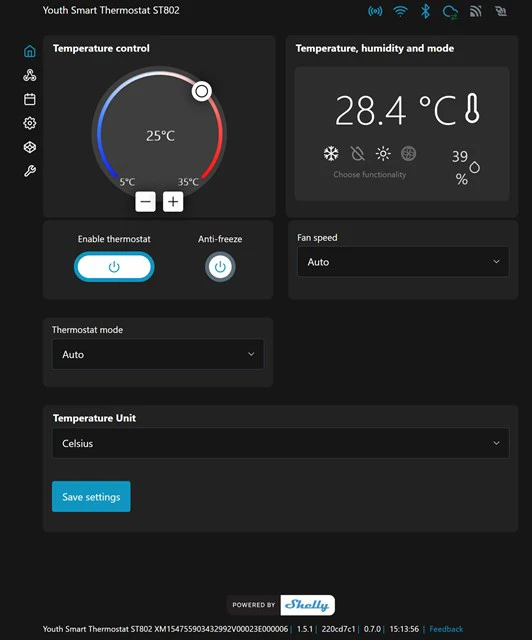Toggle the Anti-freeze power button
The height and width of the screenshot is (640, 532).
220,267
